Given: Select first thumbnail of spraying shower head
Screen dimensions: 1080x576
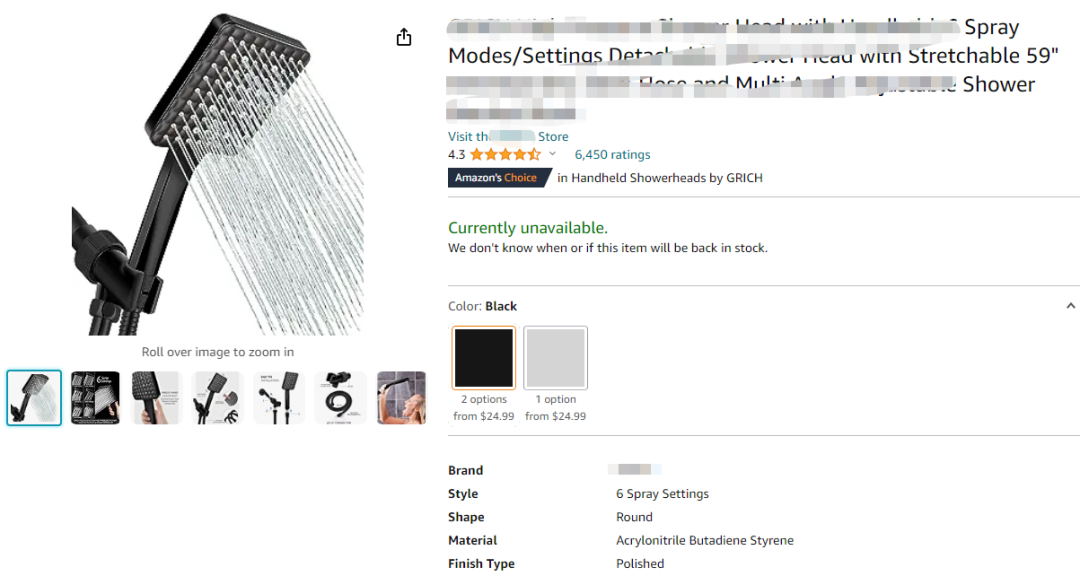Looking at the screenshot, I should point(34,398).
